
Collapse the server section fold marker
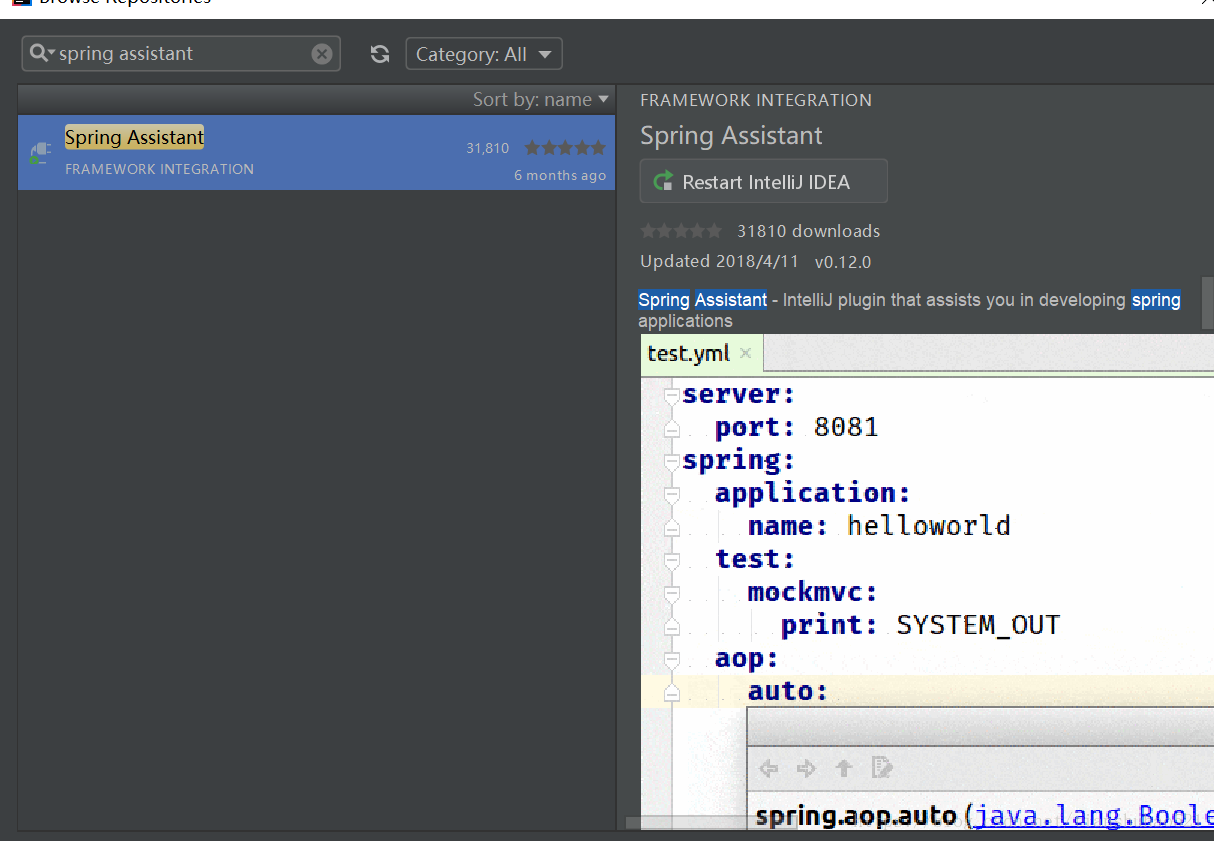point(670,394)
